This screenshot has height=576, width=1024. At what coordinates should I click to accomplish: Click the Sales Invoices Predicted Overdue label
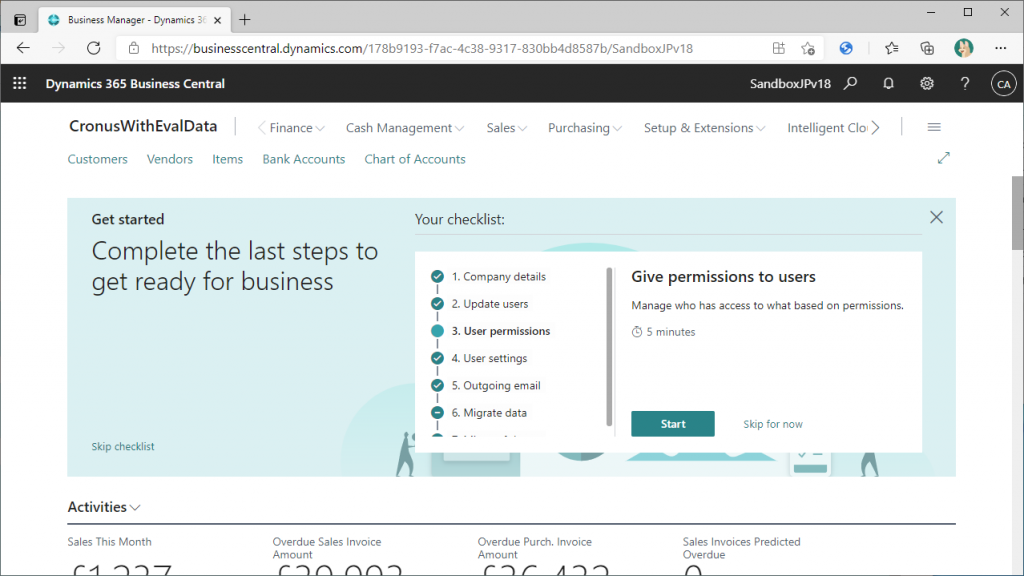point(741,548)
